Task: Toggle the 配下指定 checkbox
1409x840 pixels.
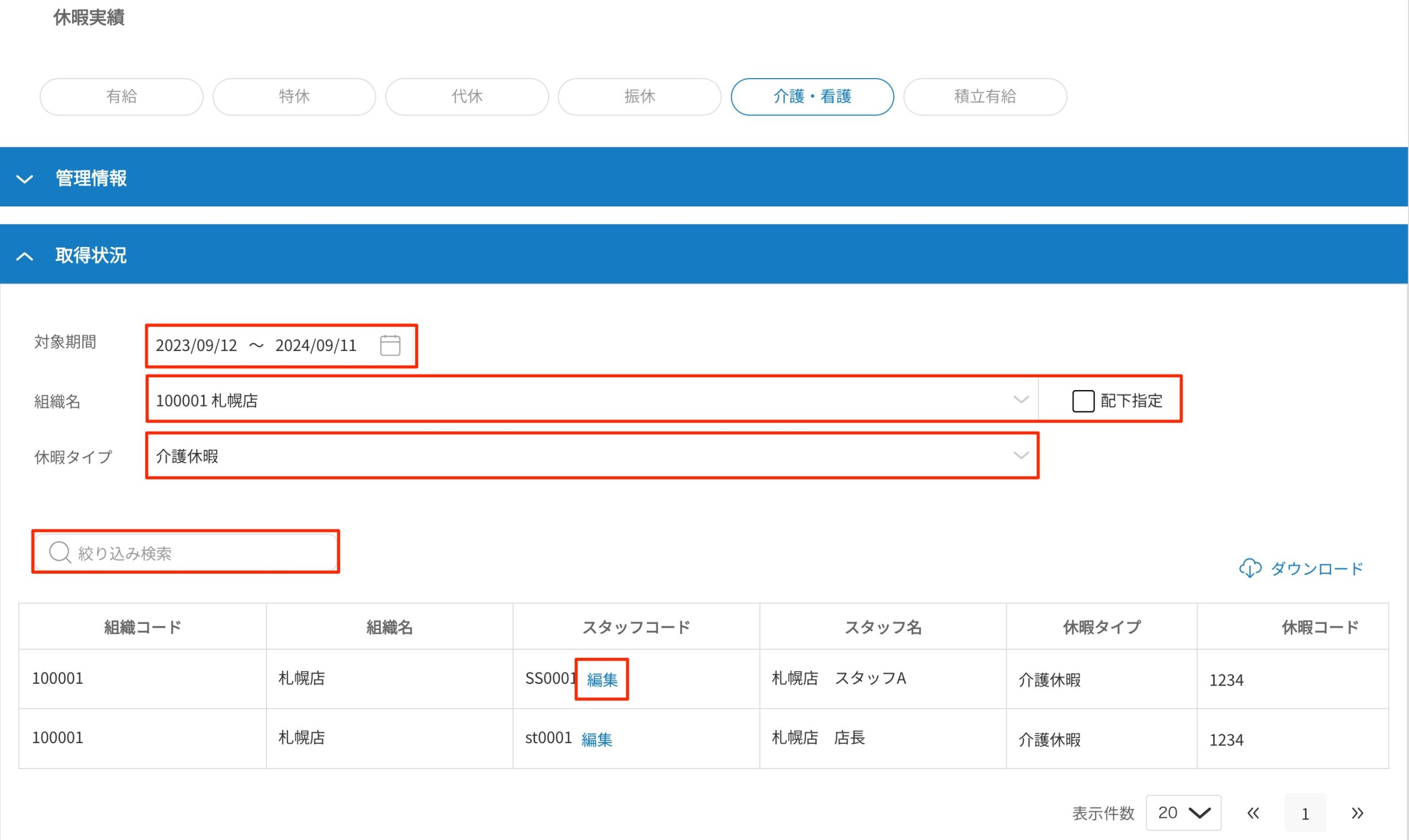Action: (1083, 401)
